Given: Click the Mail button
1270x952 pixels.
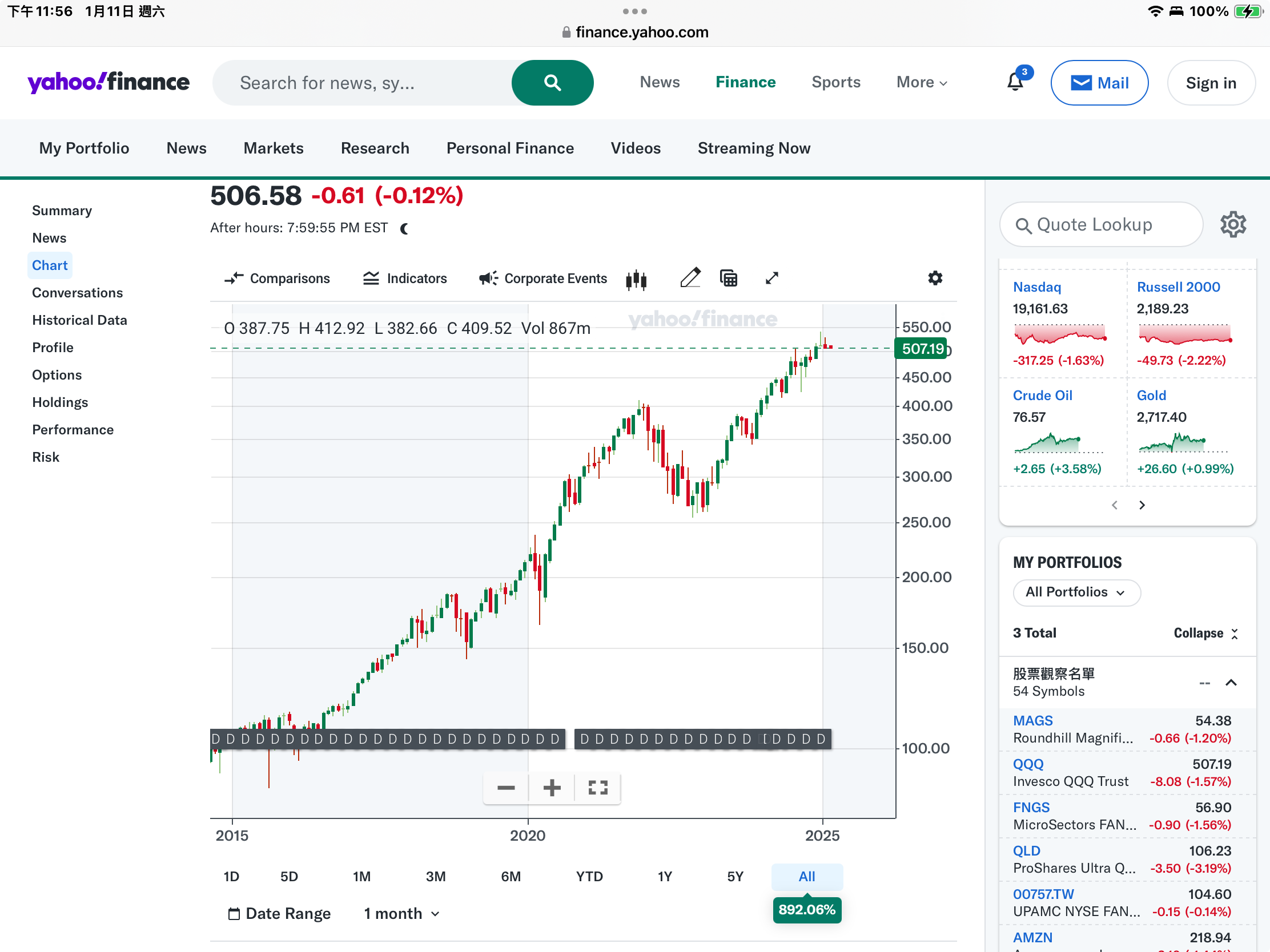Looking at the screenshot, I should point(1099,83).
